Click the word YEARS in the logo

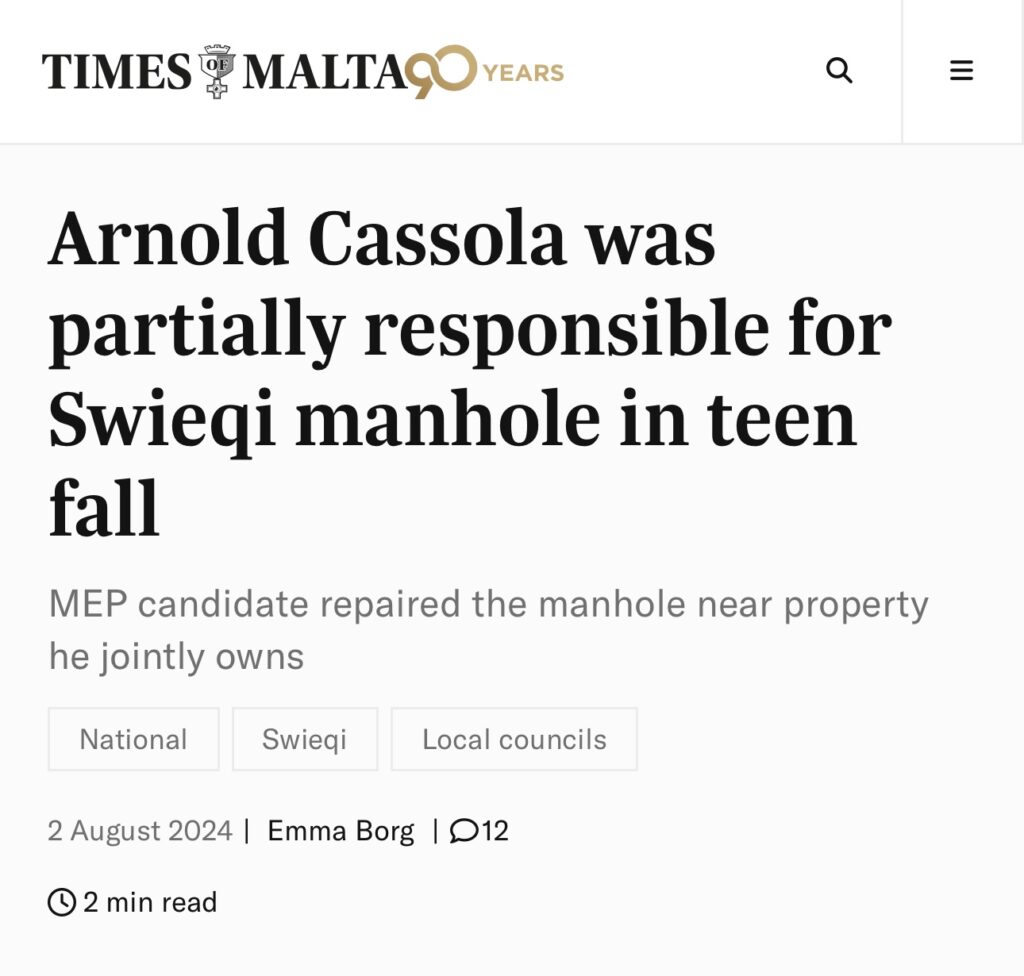coord(524,73)
